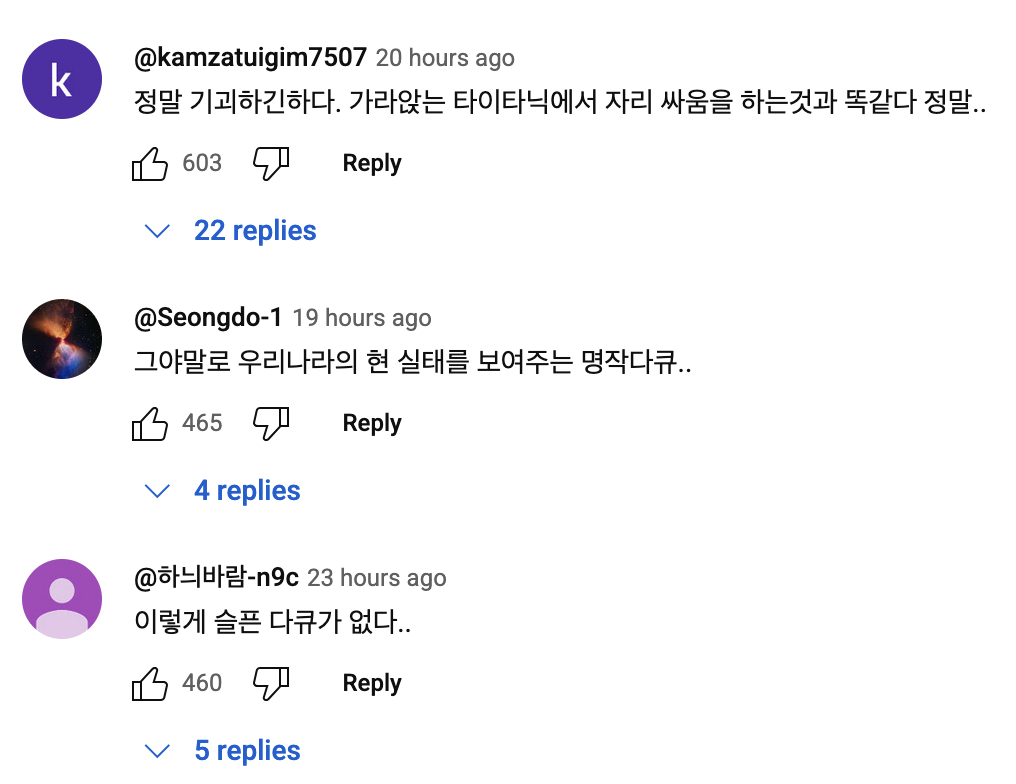Image resolution: width=1016 pixels, height=784 pixels.
Task: Open @Seongdo-1's nebula profile picture
Action: tap(62, 339)
